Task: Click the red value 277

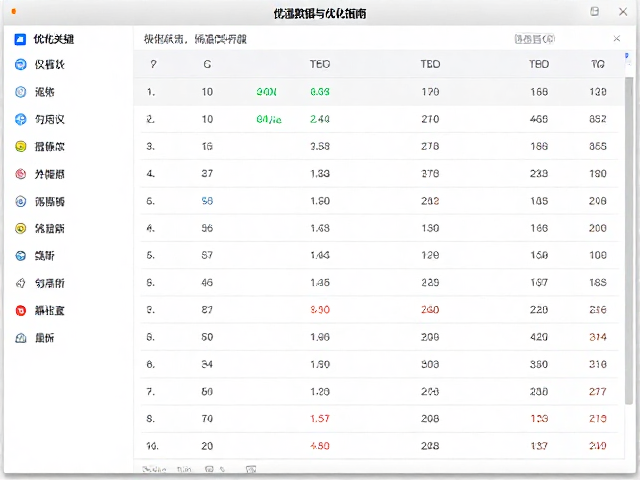Action: 598,391
